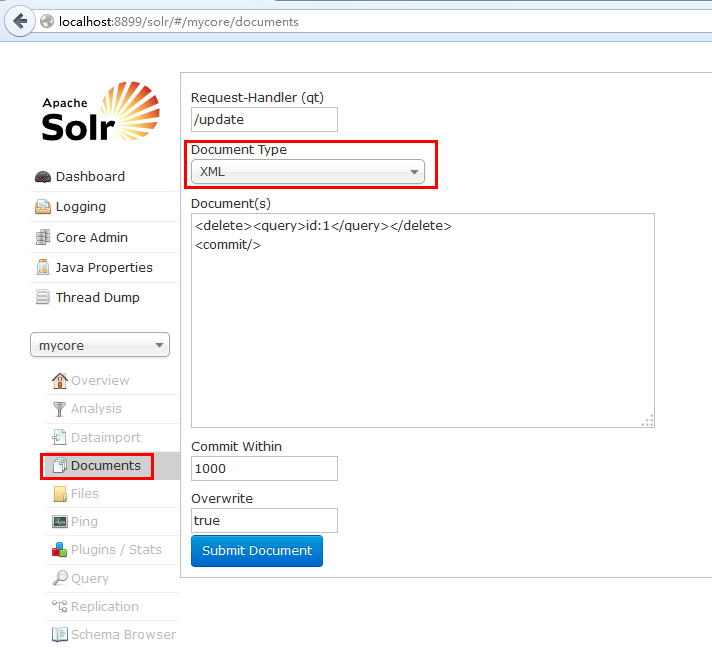712x649 pixels.
Task: Focus the Commit Within field
Action: tap(264, 469)
